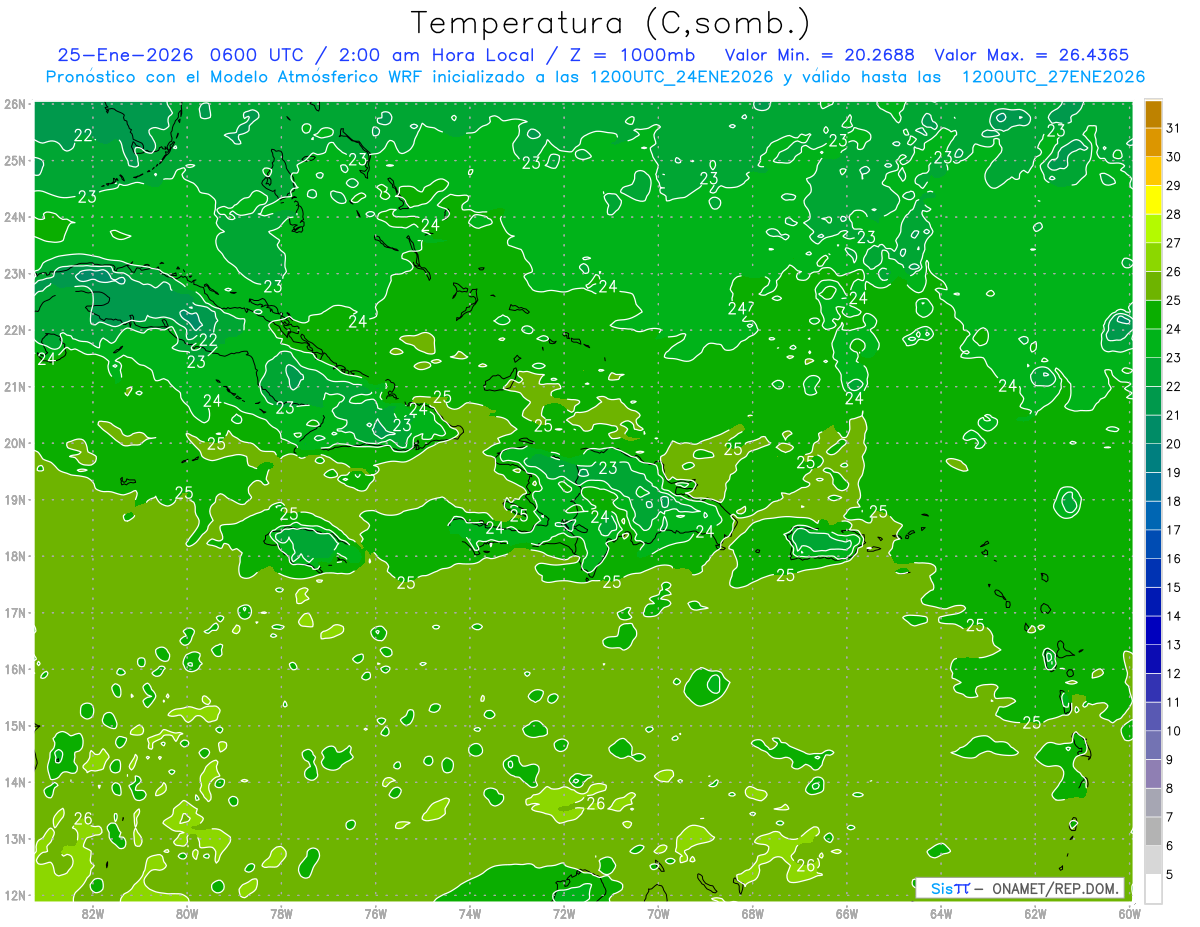Click the "16" color legend label
The height and width of the screenshot is (927, 1200).
point(1173,558)
